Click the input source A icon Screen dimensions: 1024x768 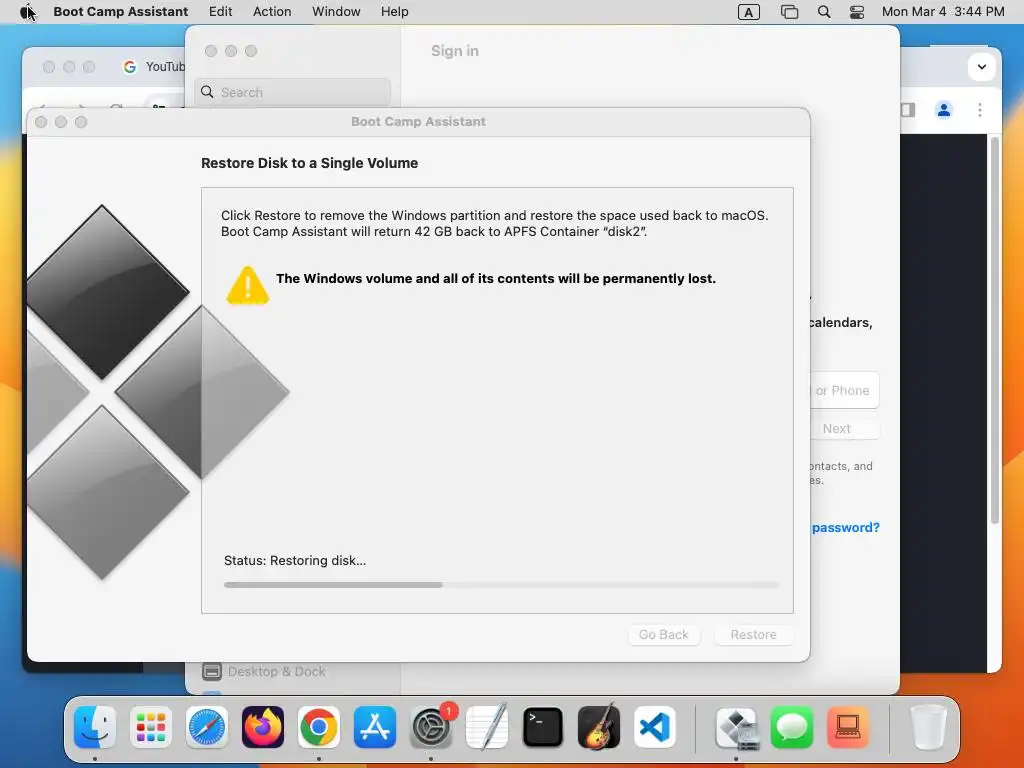748,12
